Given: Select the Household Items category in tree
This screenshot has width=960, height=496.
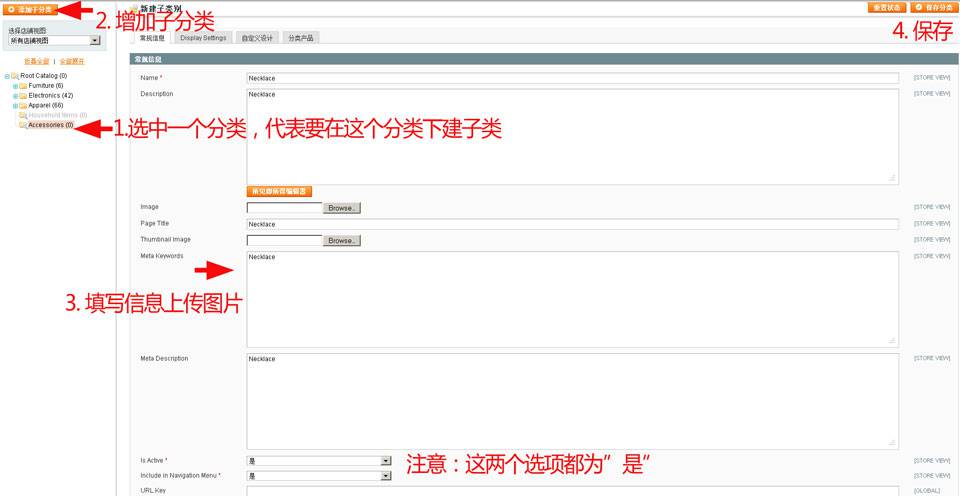Looking at the screenshot, I should [56, 115].
